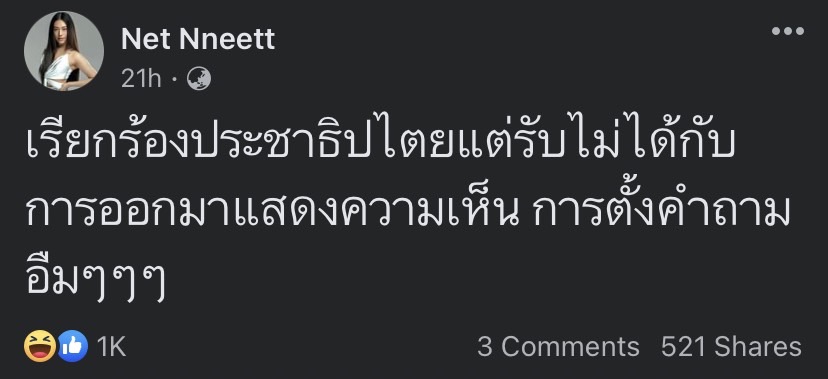Click post text line starting with การออกมา

tap(407, 214)
